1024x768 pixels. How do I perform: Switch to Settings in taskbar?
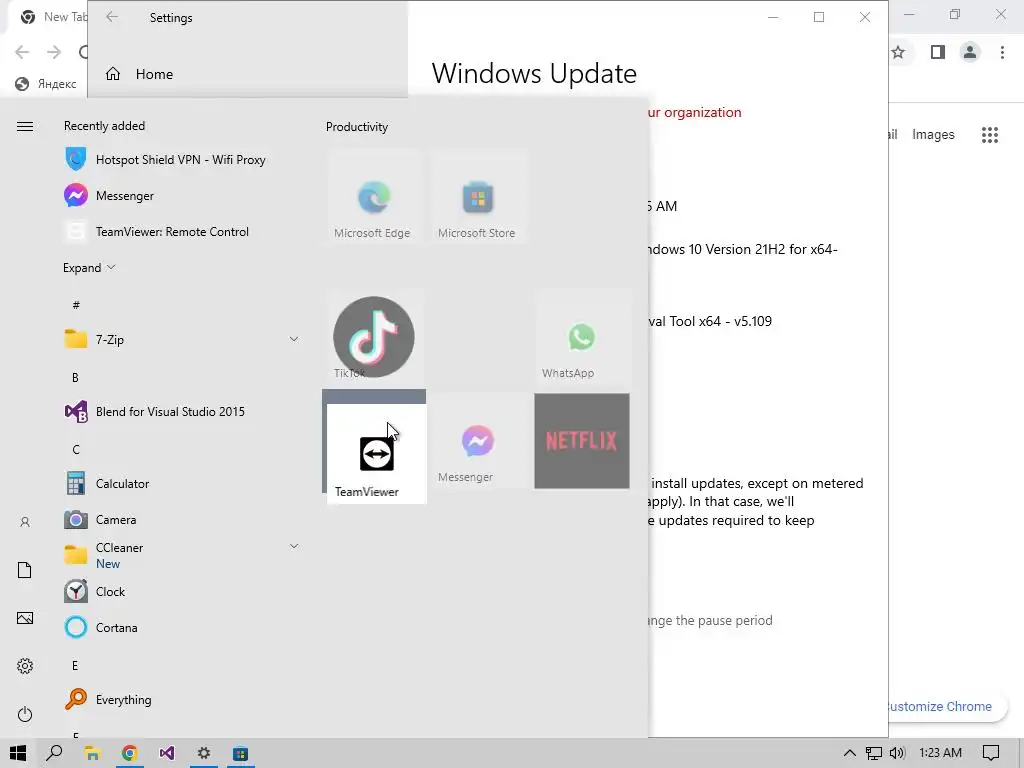204,753
